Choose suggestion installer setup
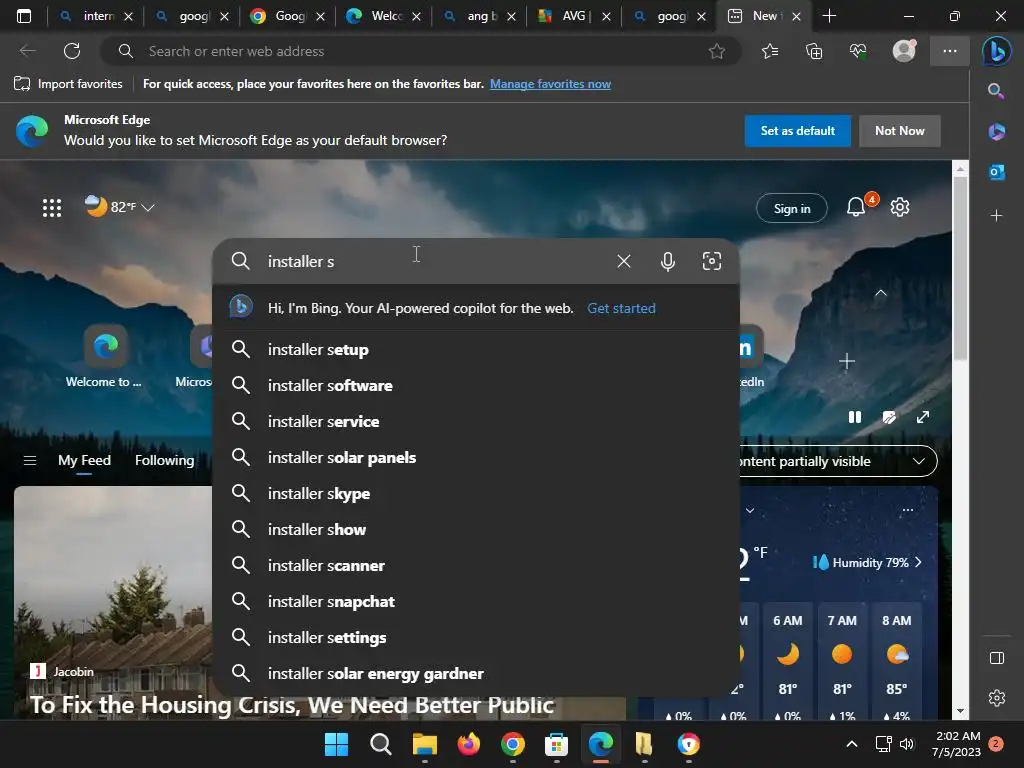This screenshot has height=768, width=1024. click(x=476, y=349)
